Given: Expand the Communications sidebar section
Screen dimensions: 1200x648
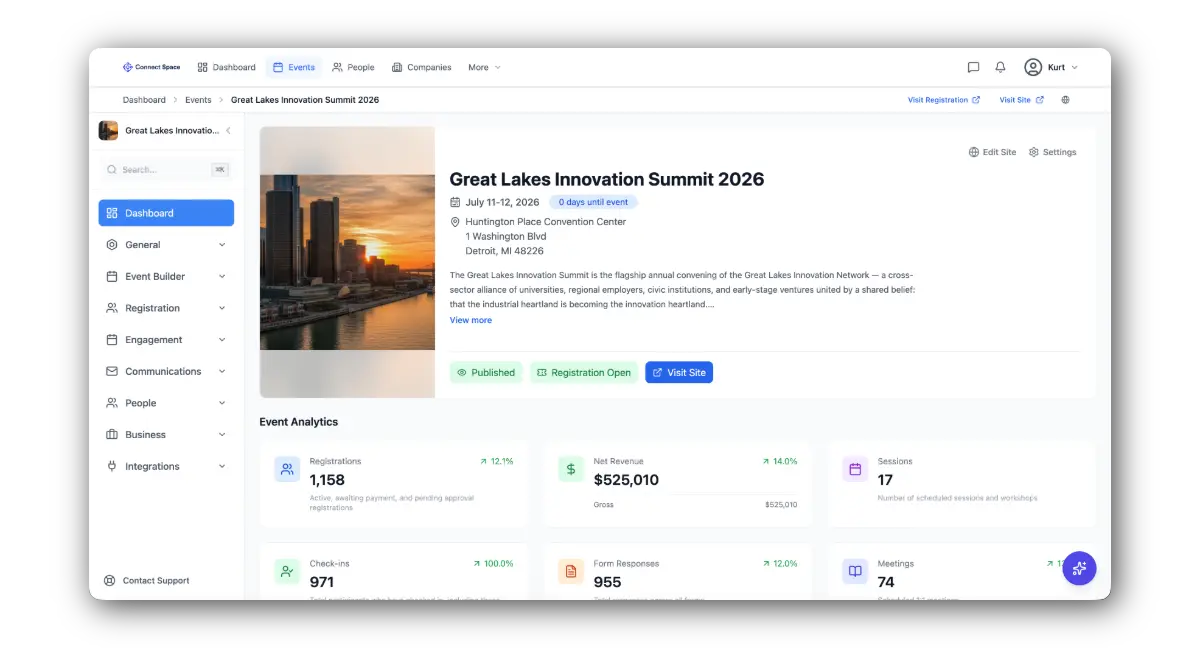Looking at the screenshot, I should 166,372.
